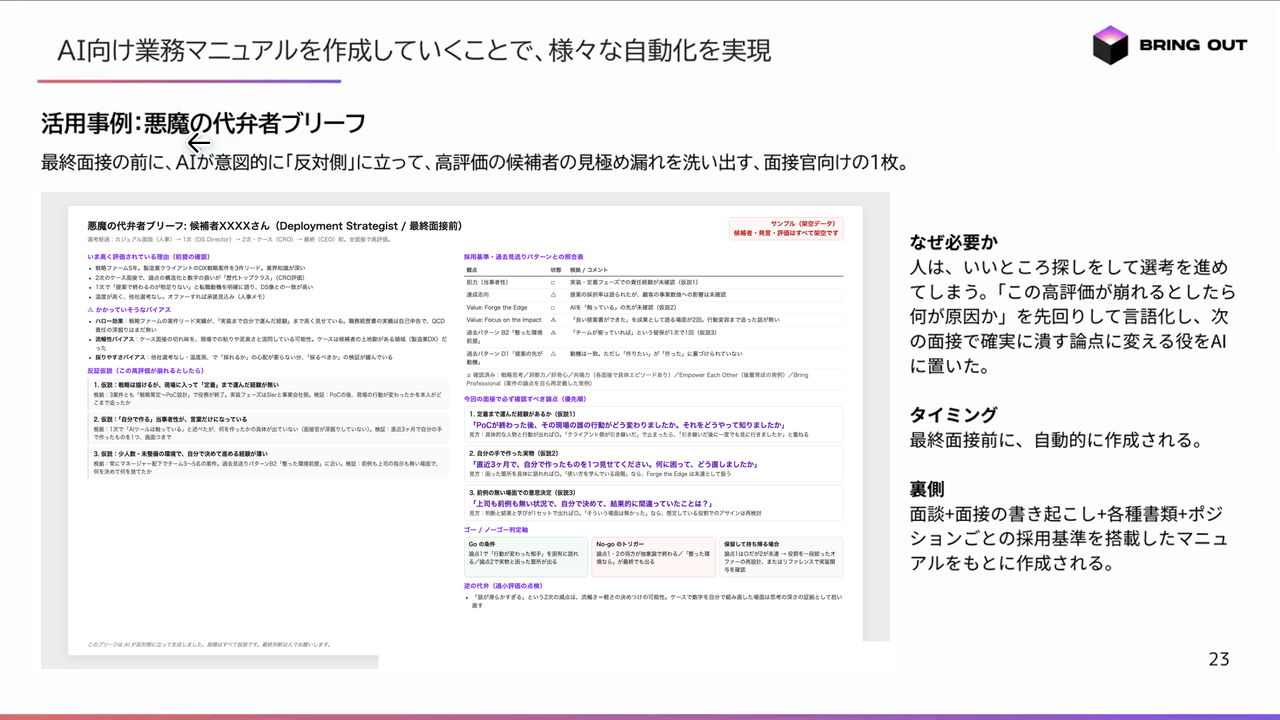1280x720 pixels.
Task: Click the ハロー効果 bias bullet
Action: pyautogui.click(x=269, y=327)
